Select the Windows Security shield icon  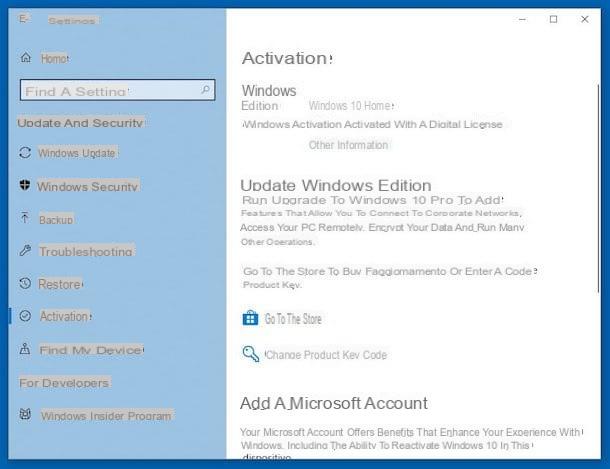tap(25, 185)
